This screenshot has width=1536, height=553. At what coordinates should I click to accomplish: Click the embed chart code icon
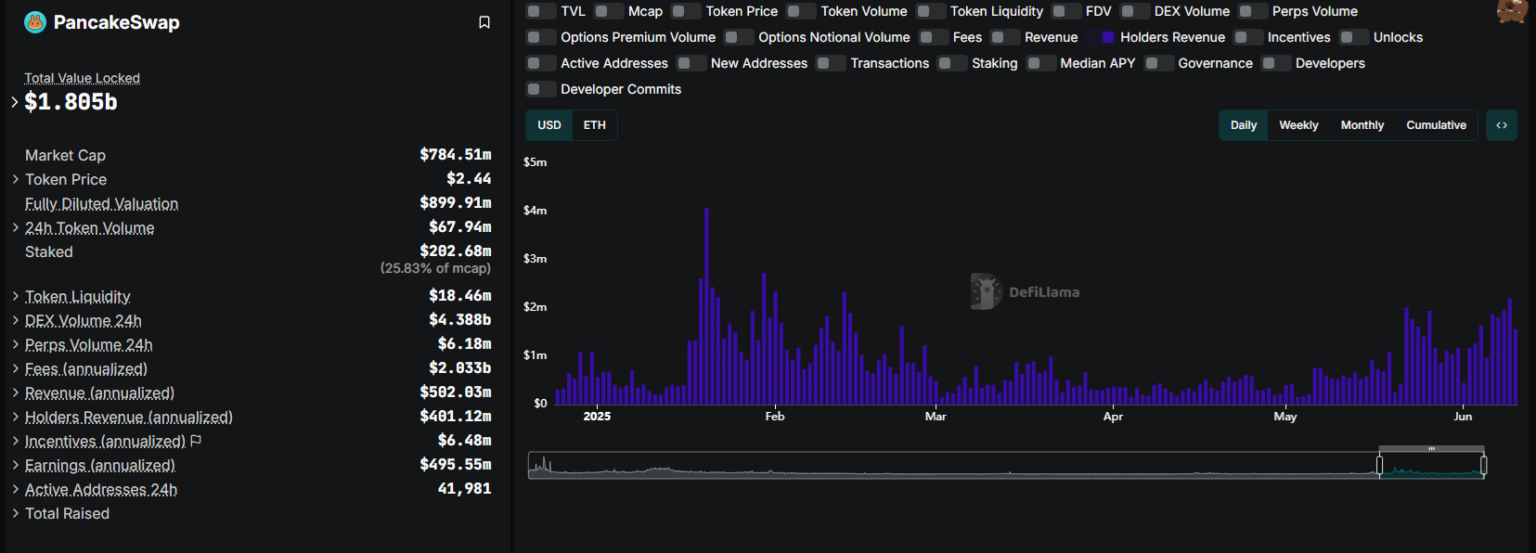[x=1501, y=125]
